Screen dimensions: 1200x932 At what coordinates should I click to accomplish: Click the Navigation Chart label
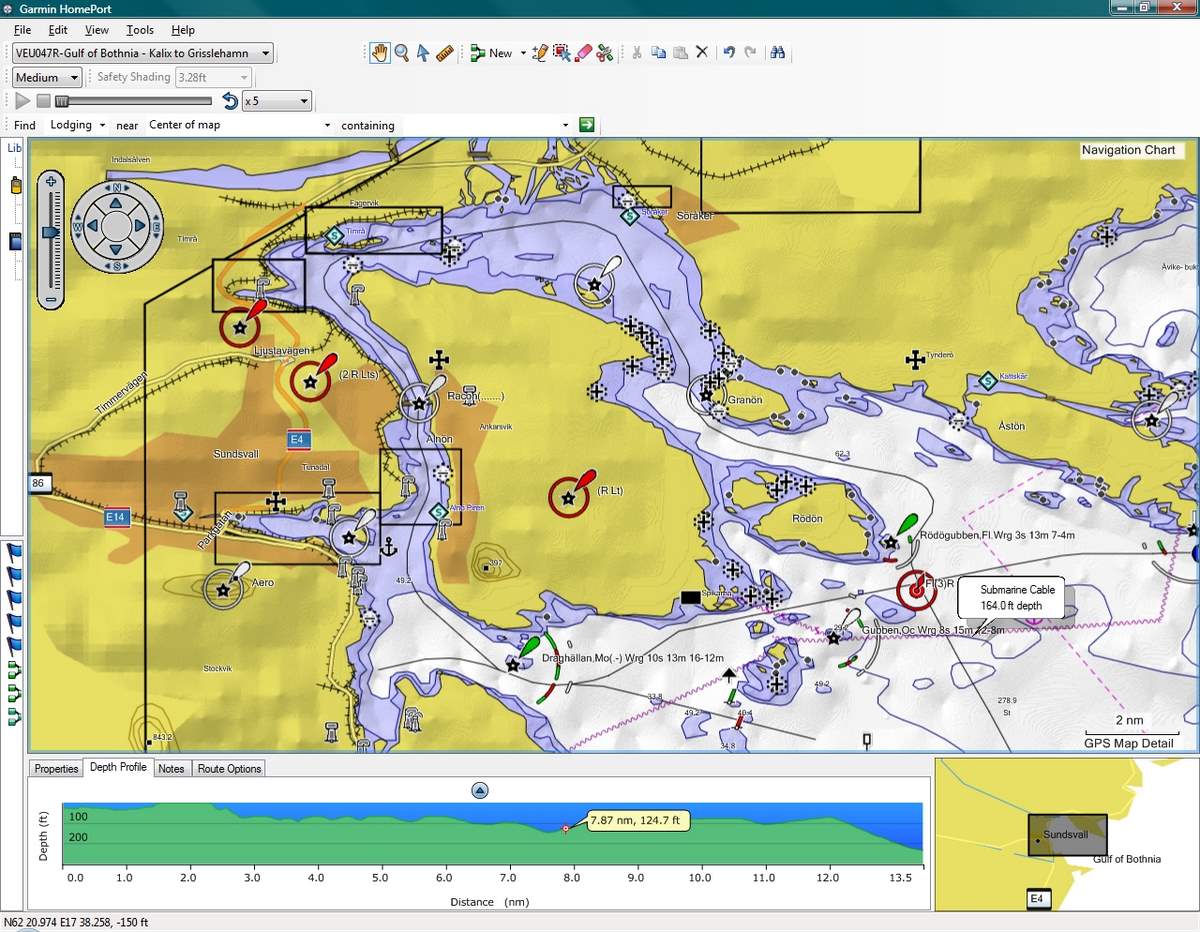1132,150
